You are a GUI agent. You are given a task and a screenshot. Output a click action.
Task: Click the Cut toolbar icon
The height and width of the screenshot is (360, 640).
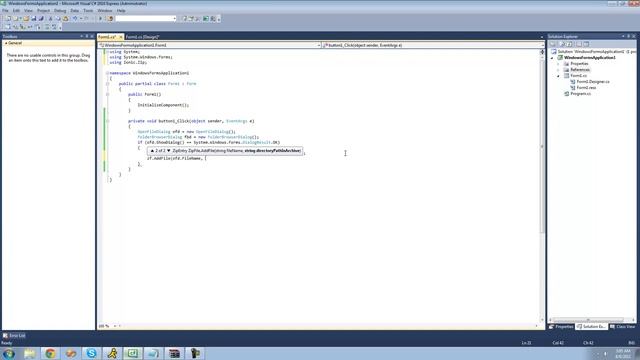[x=50, y=18]
